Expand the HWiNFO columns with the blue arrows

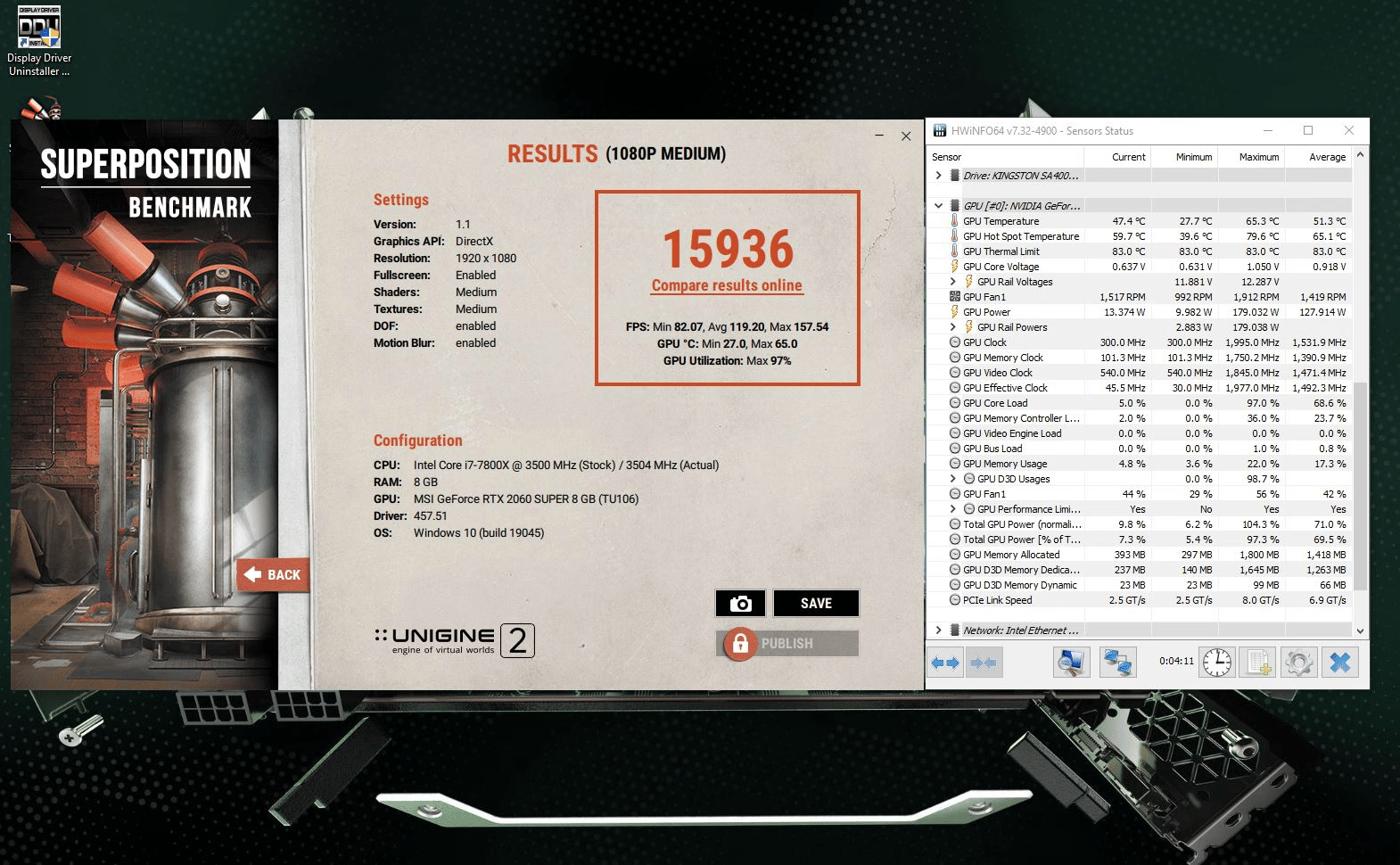pyautogui.click(x=945, y=663)
